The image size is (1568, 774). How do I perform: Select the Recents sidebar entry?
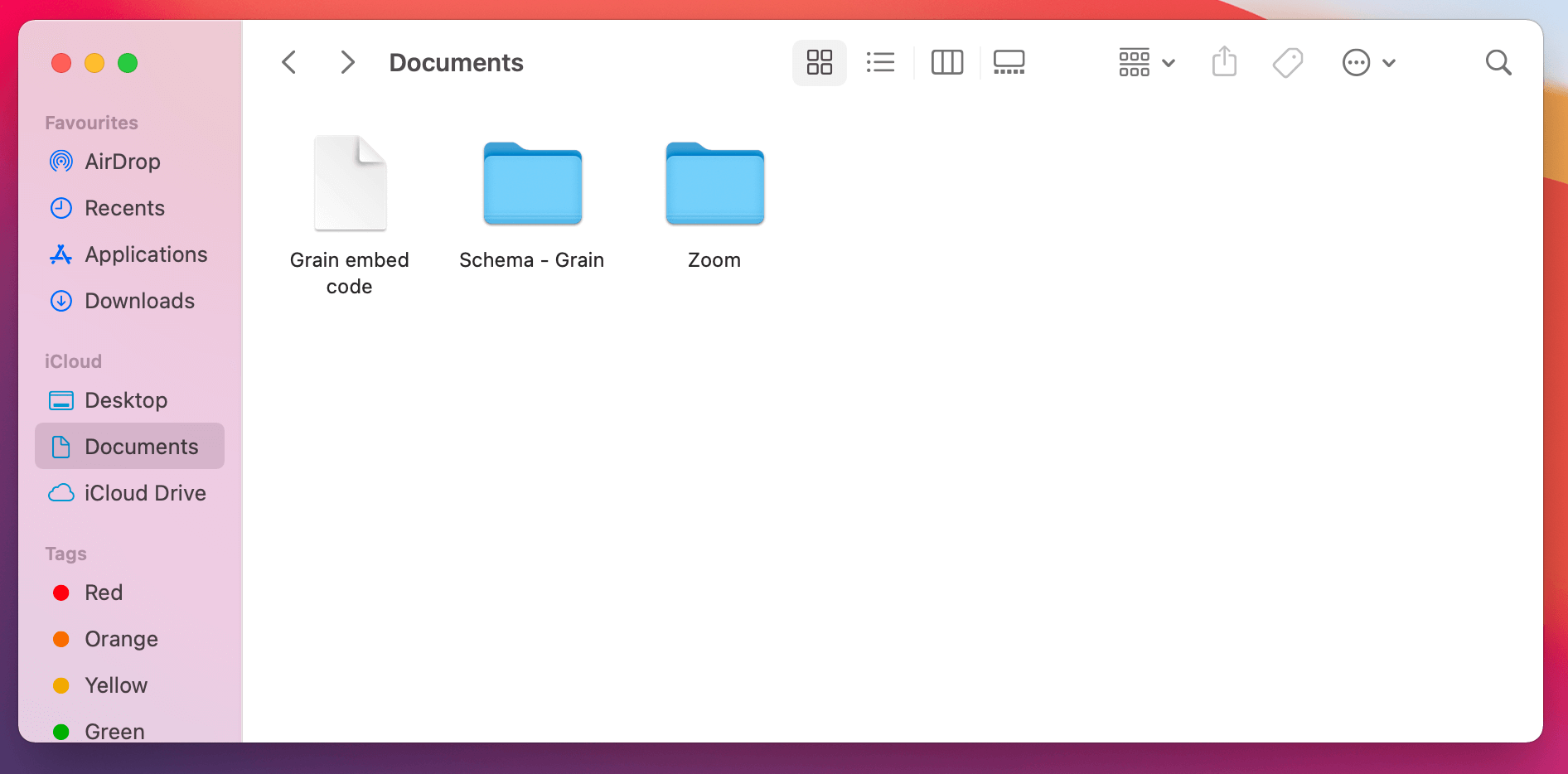tap(124, 208)
